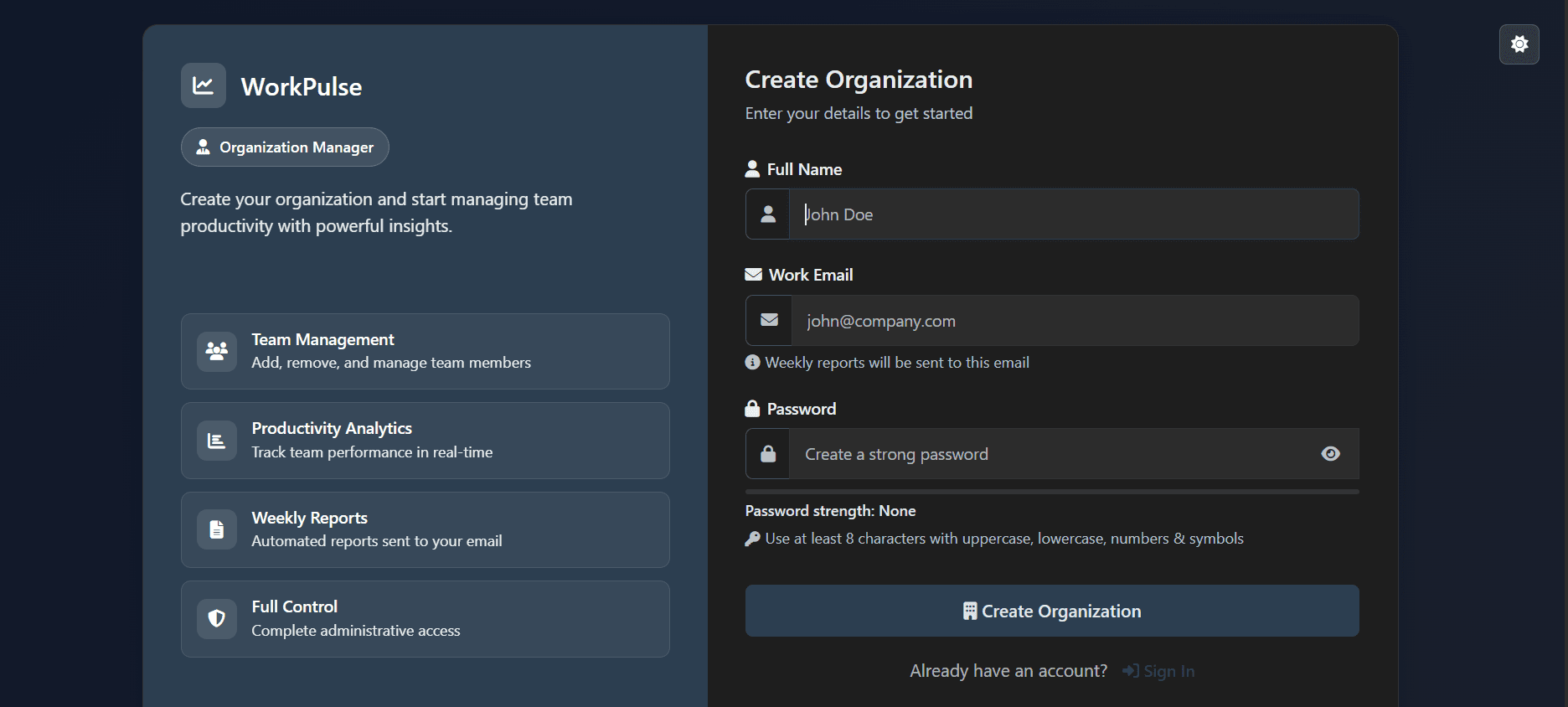This screenshot has width=1568, height=707.
Task: Click the Team Management people icon
Action: (x=217, y=351)
